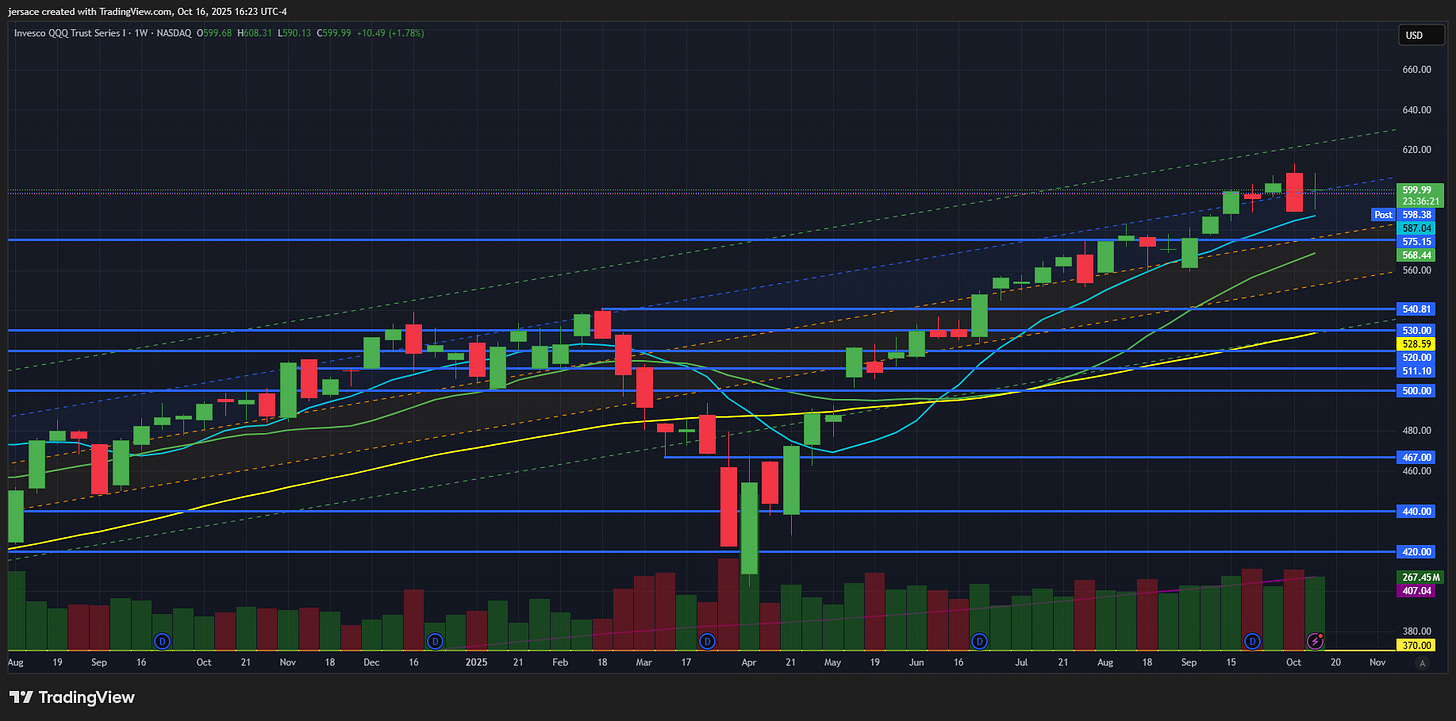This screenshot has height=721, width=1456.
Task: Click the 420.00 level label
Action: [x=1417, y=552]
